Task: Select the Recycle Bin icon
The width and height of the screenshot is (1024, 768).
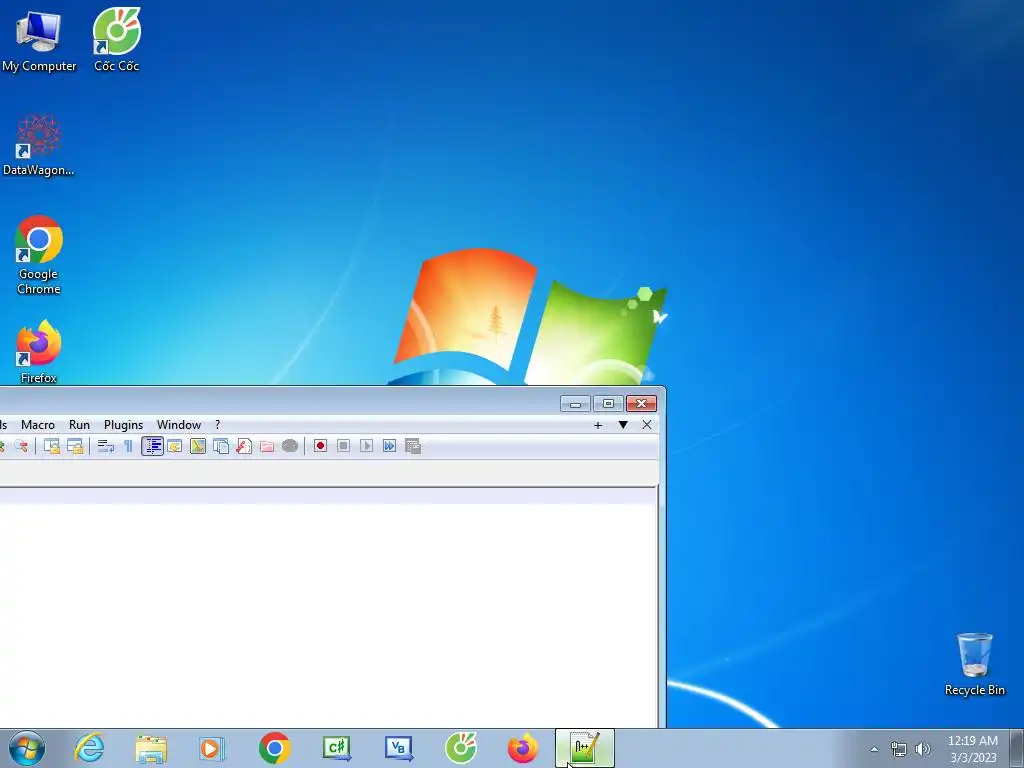Action: coord(974,664)
